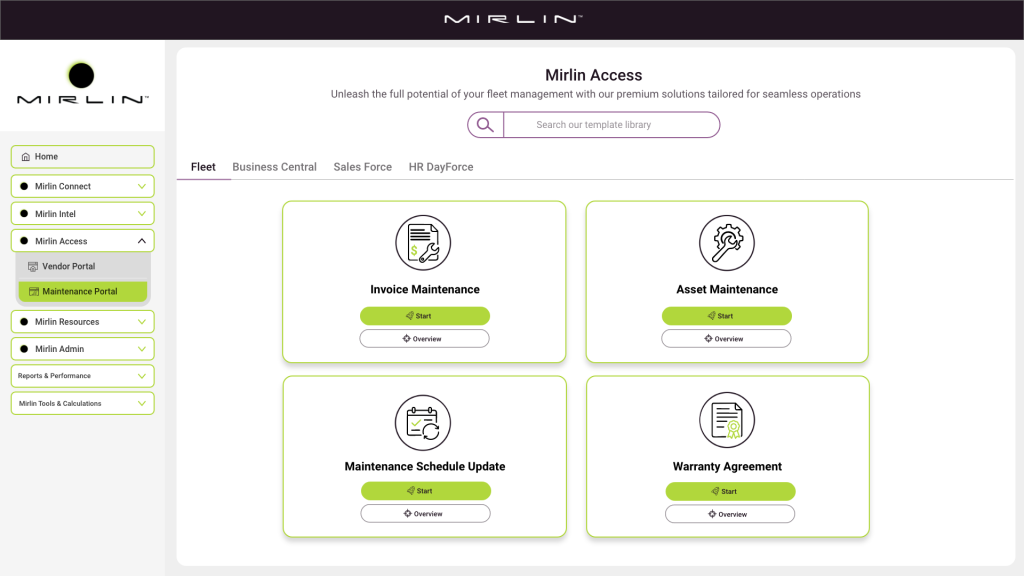Switch to the HR DayForce tab
This screenshot has width=1024, height=576.
pos(440,167)
